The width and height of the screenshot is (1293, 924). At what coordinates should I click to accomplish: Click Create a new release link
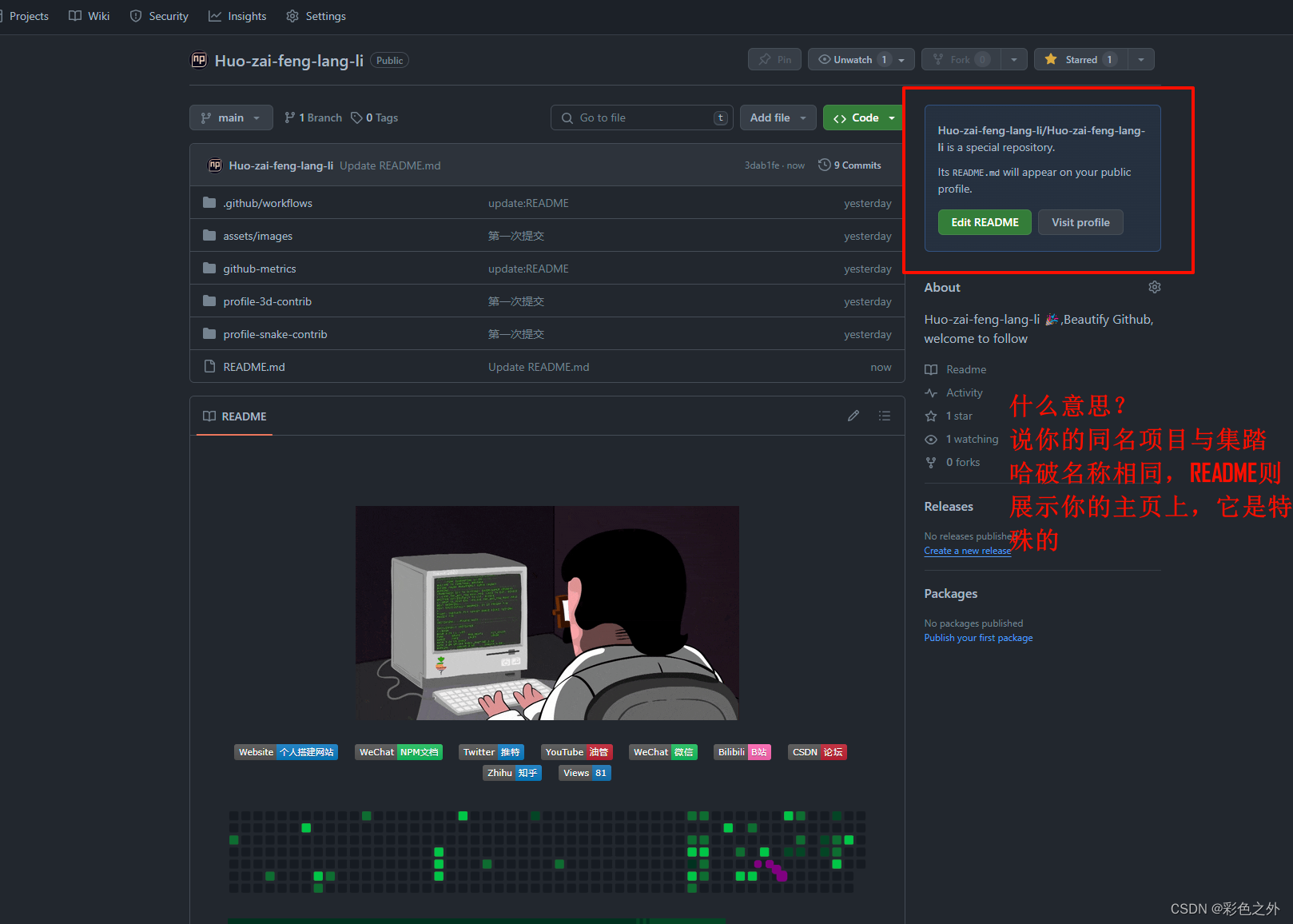coord(968,551)
